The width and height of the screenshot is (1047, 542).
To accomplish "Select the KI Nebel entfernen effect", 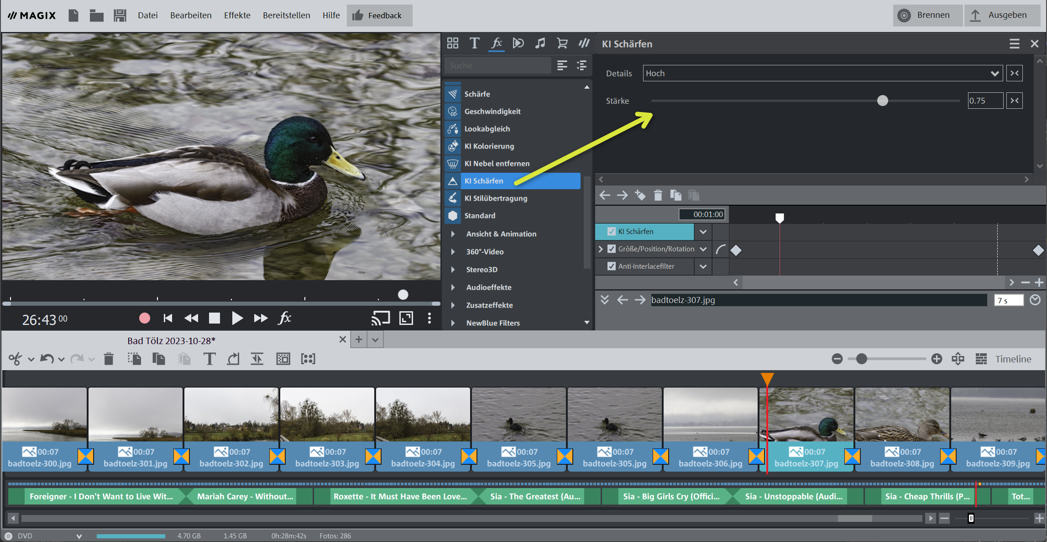I will click(x=497, y=164).
